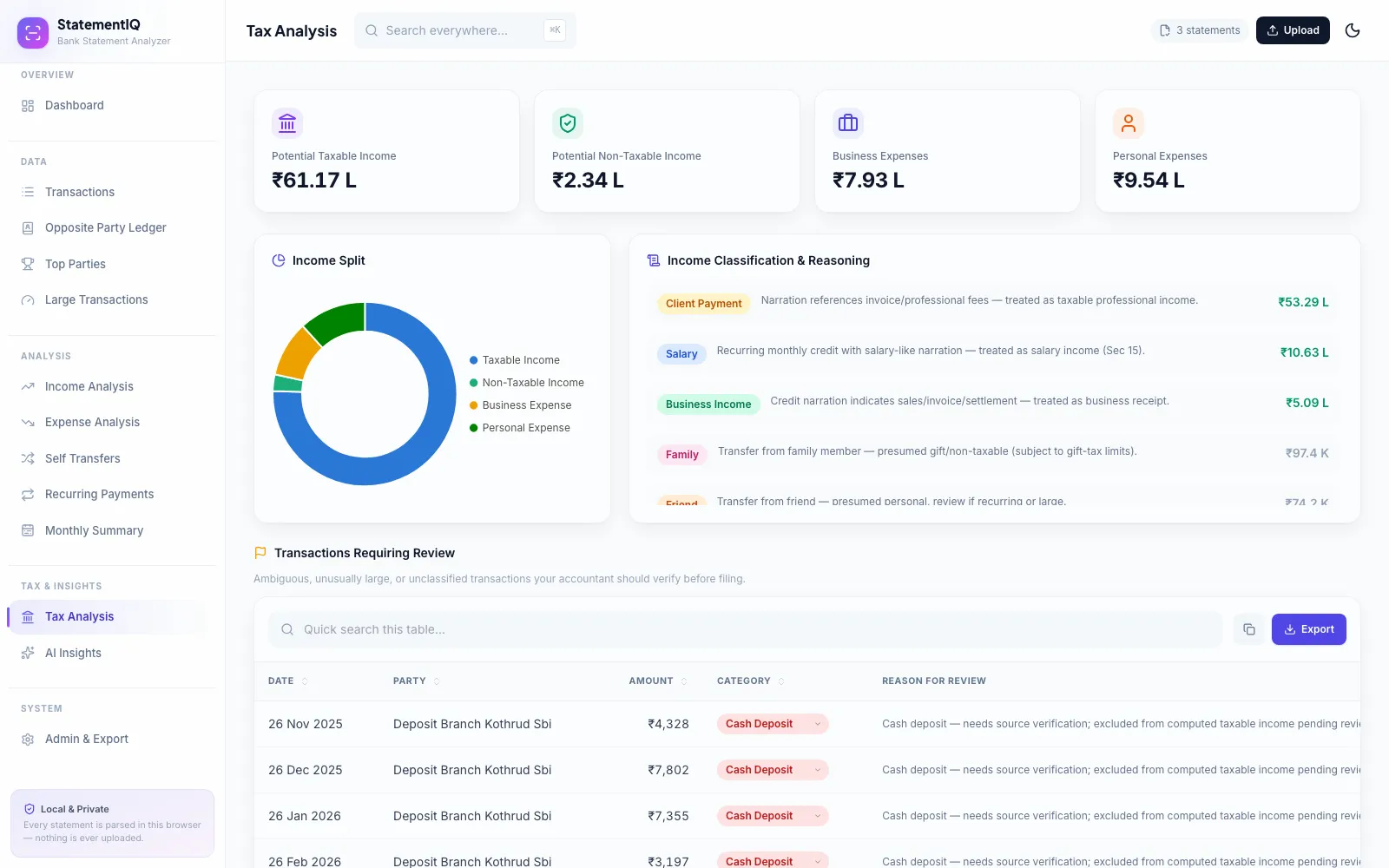Click the Potential Taxable Income bank icon
Screen dimensions: 1389x868
tap(287, 123)
